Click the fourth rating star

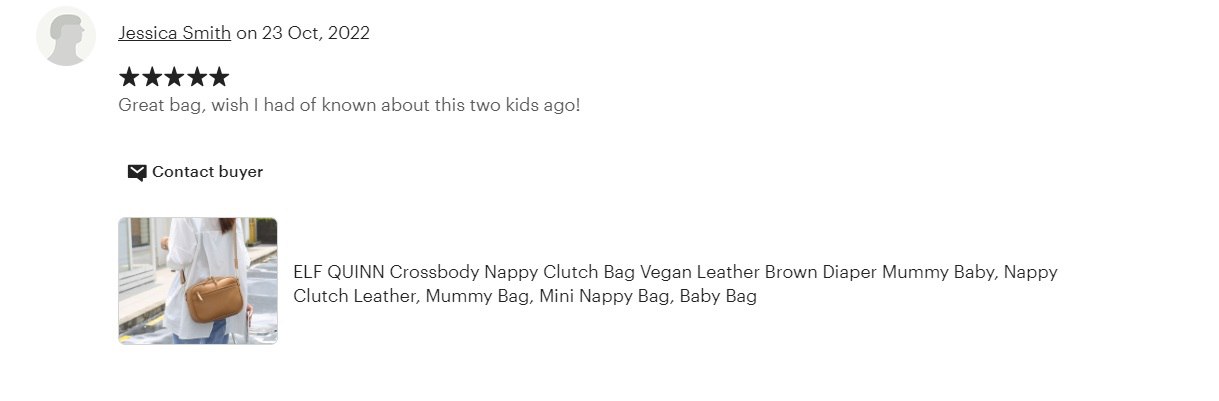coord(196,77)
